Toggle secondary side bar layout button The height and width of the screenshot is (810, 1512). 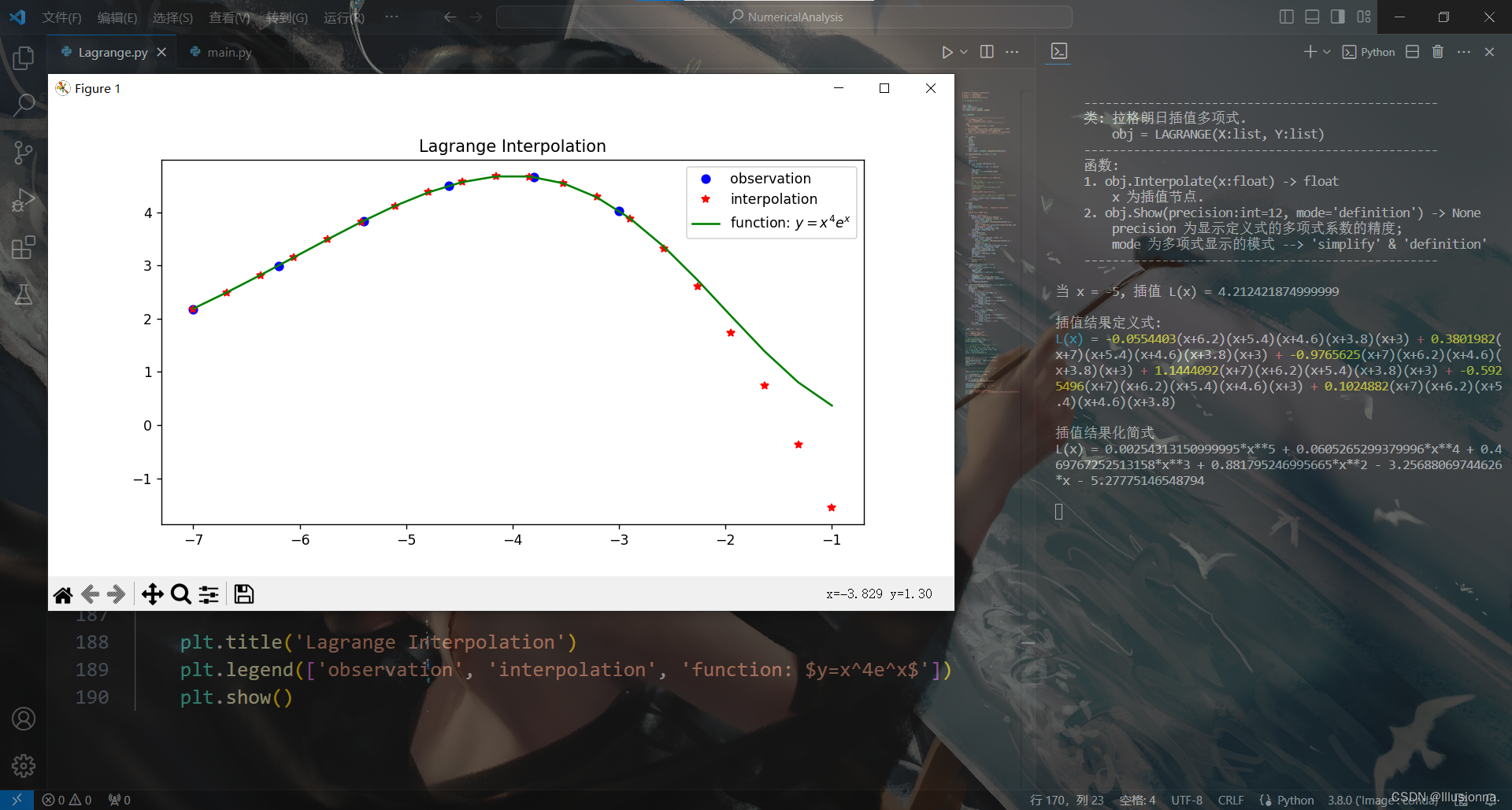(x=1338, y=17)
